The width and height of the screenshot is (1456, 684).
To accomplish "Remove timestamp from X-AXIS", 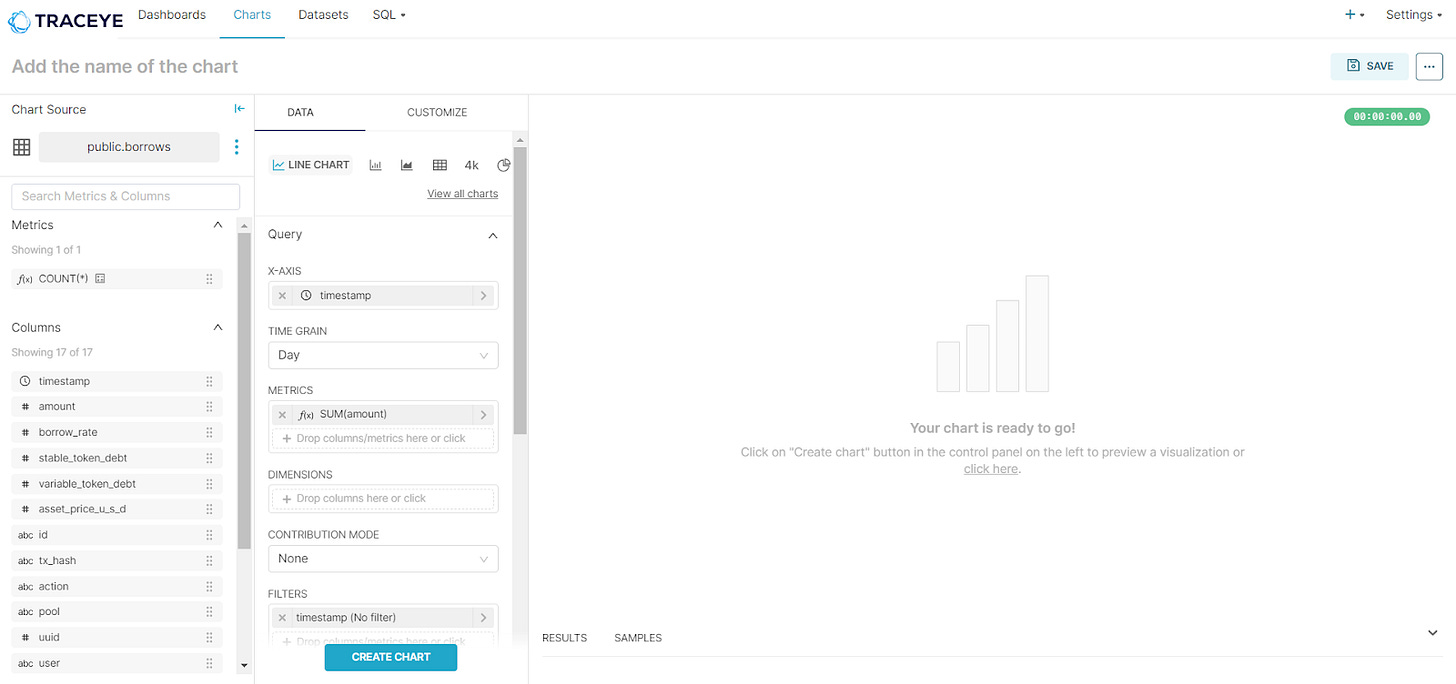I will (x=282, y=296).
